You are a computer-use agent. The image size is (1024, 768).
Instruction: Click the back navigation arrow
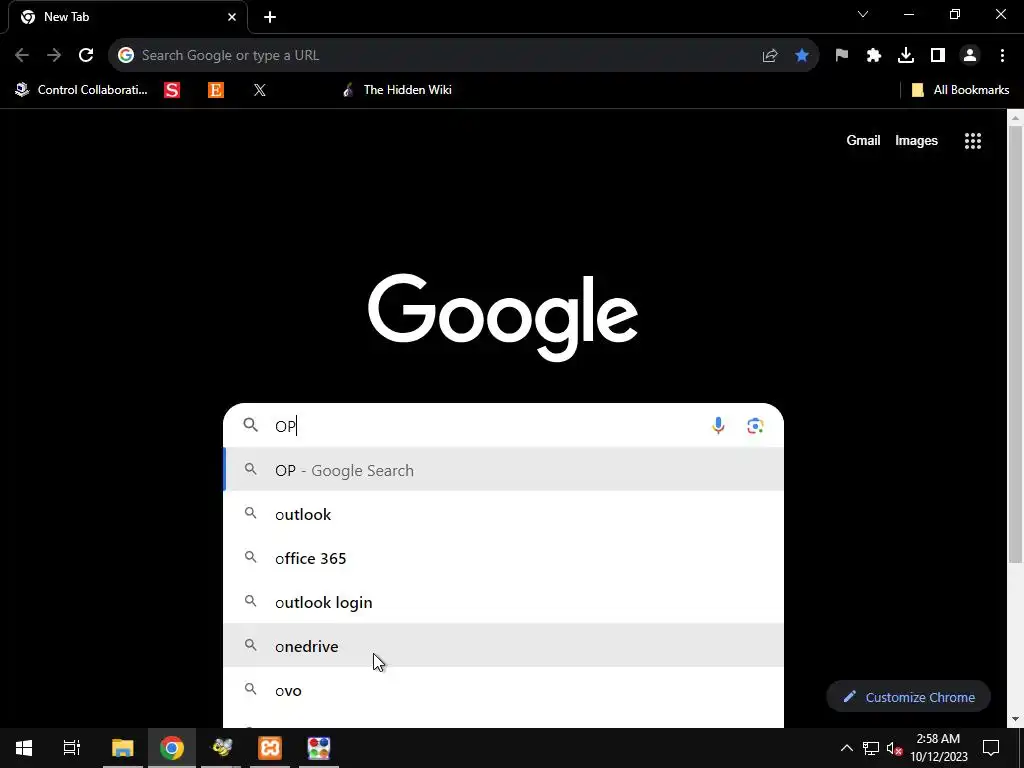click(22, 56)
